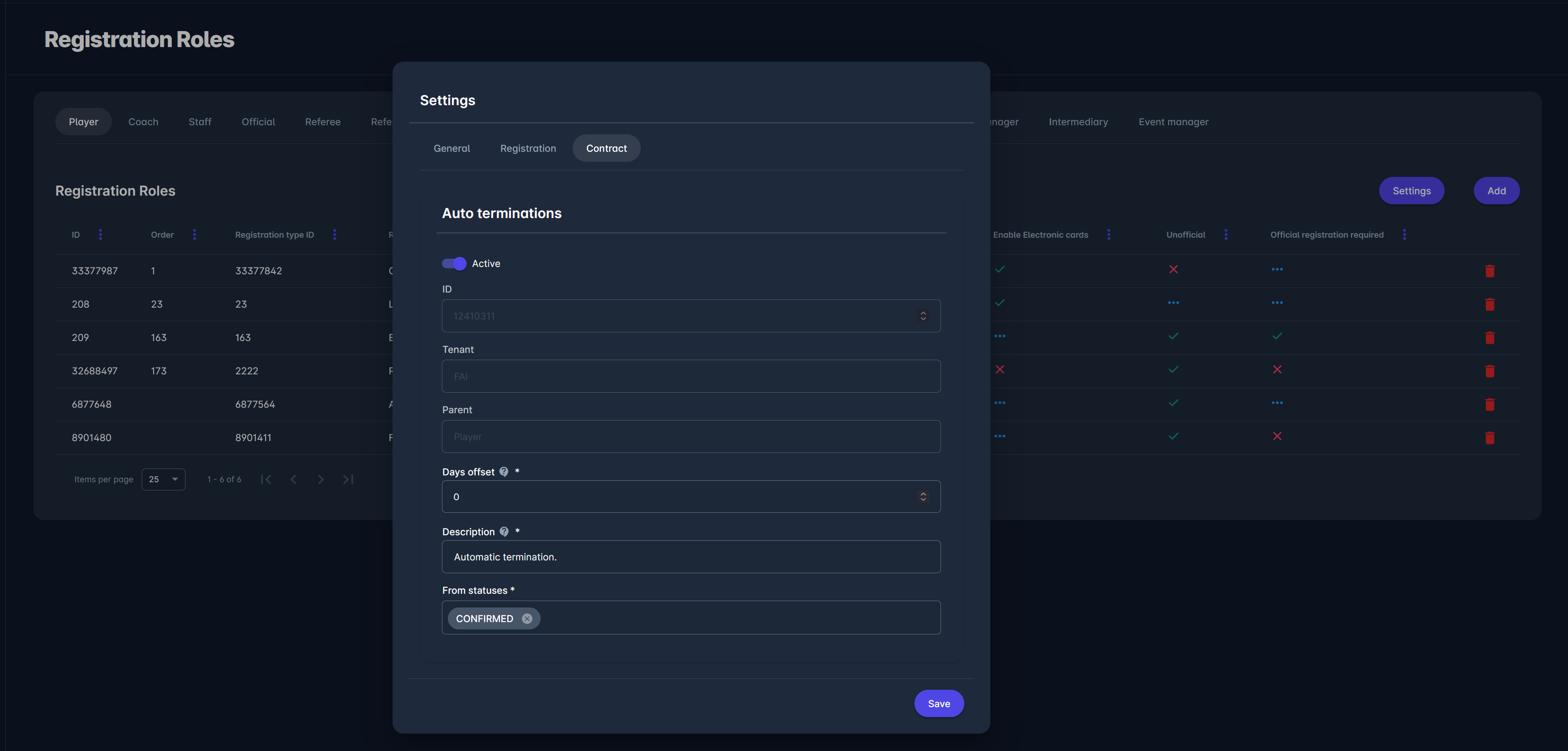Screen dimensions: 1568x751
Task: Switch to Registration settings tab
Action: tap(528, 149)
